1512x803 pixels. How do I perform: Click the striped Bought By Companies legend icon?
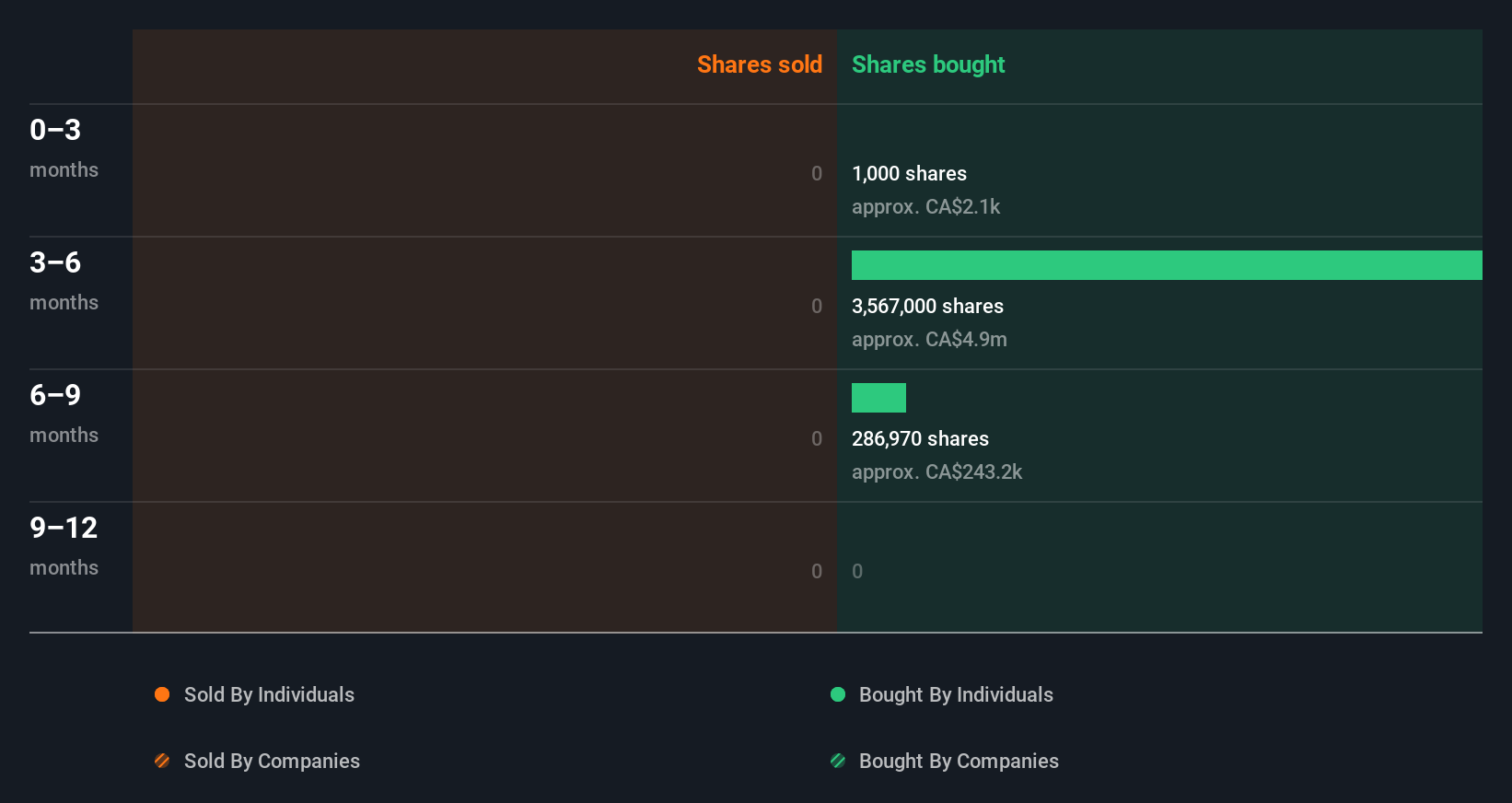coord(838,761)
